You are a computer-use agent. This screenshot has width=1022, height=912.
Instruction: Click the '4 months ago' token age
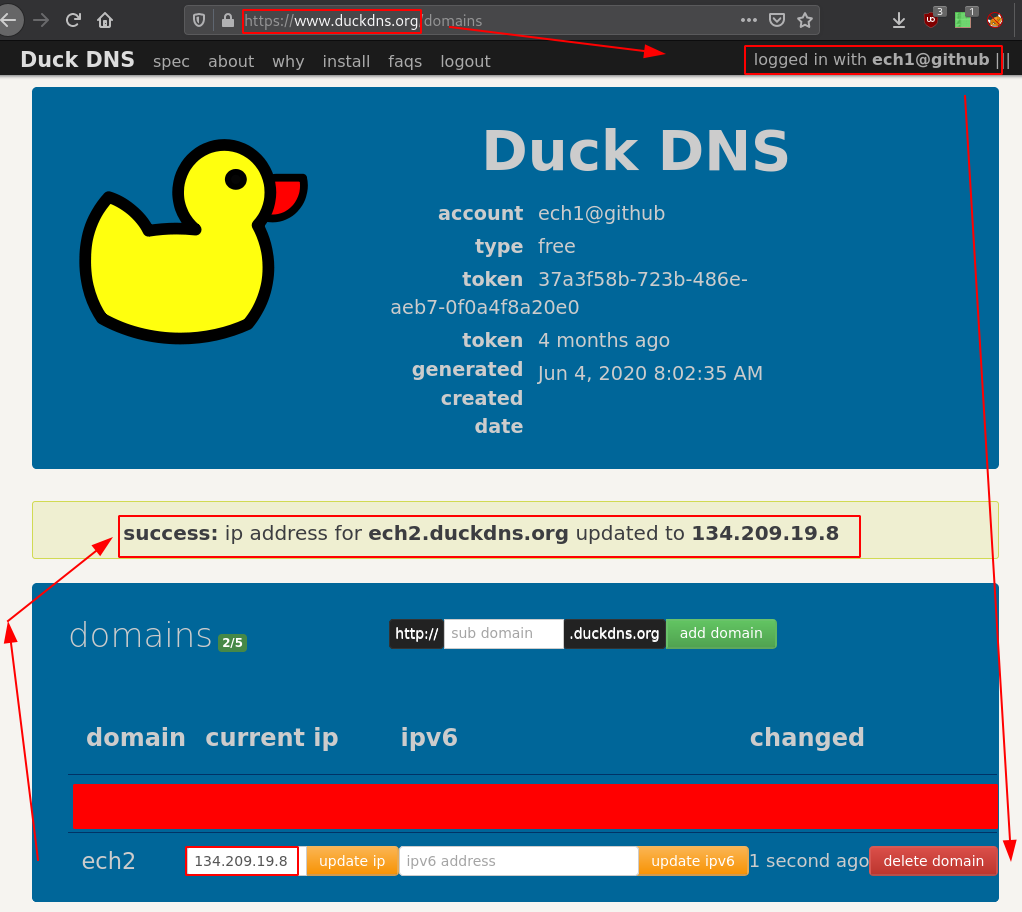tap(604, 340)
